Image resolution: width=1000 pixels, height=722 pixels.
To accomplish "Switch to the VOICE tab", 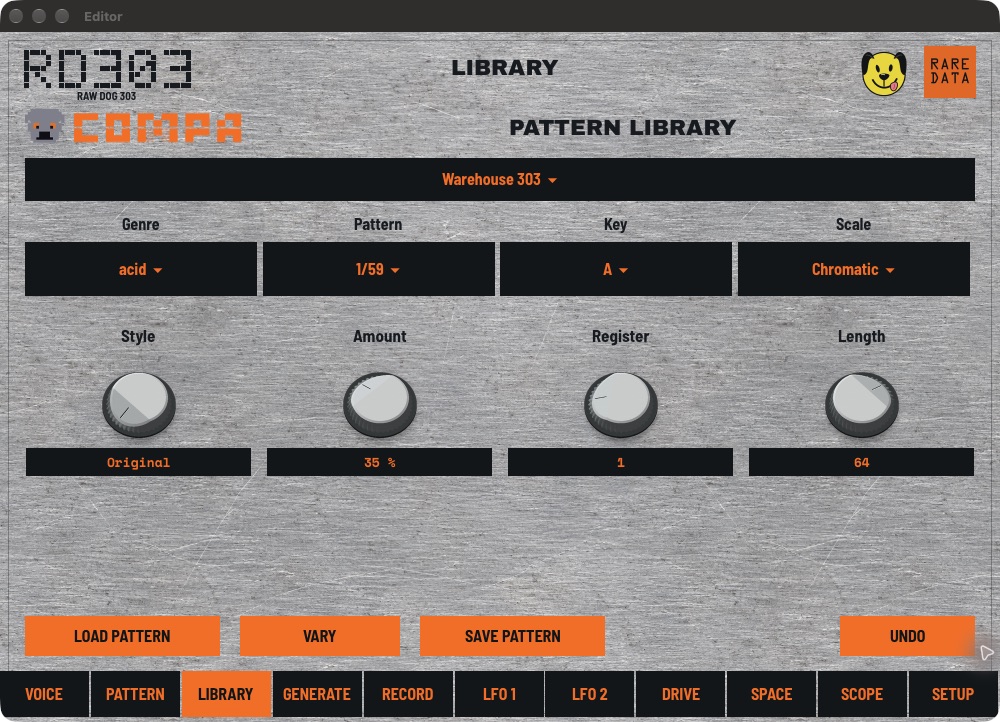I will pos(44,694).
